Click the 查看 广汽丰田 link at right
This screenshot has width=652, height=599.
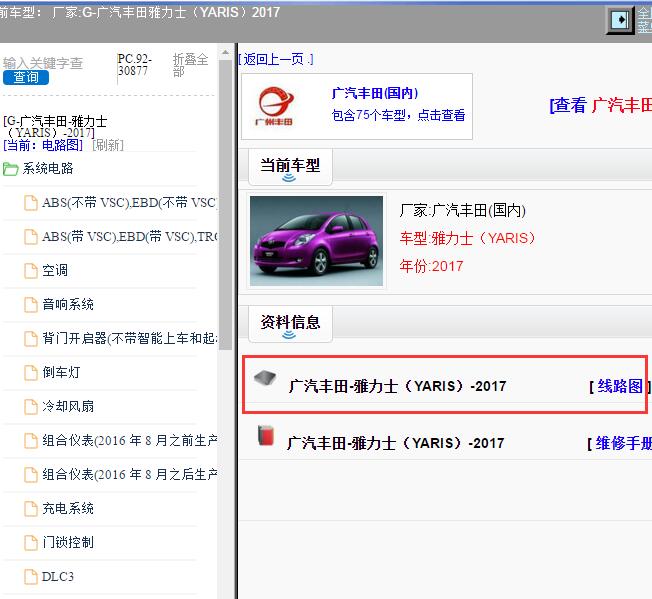click(600, 105)
